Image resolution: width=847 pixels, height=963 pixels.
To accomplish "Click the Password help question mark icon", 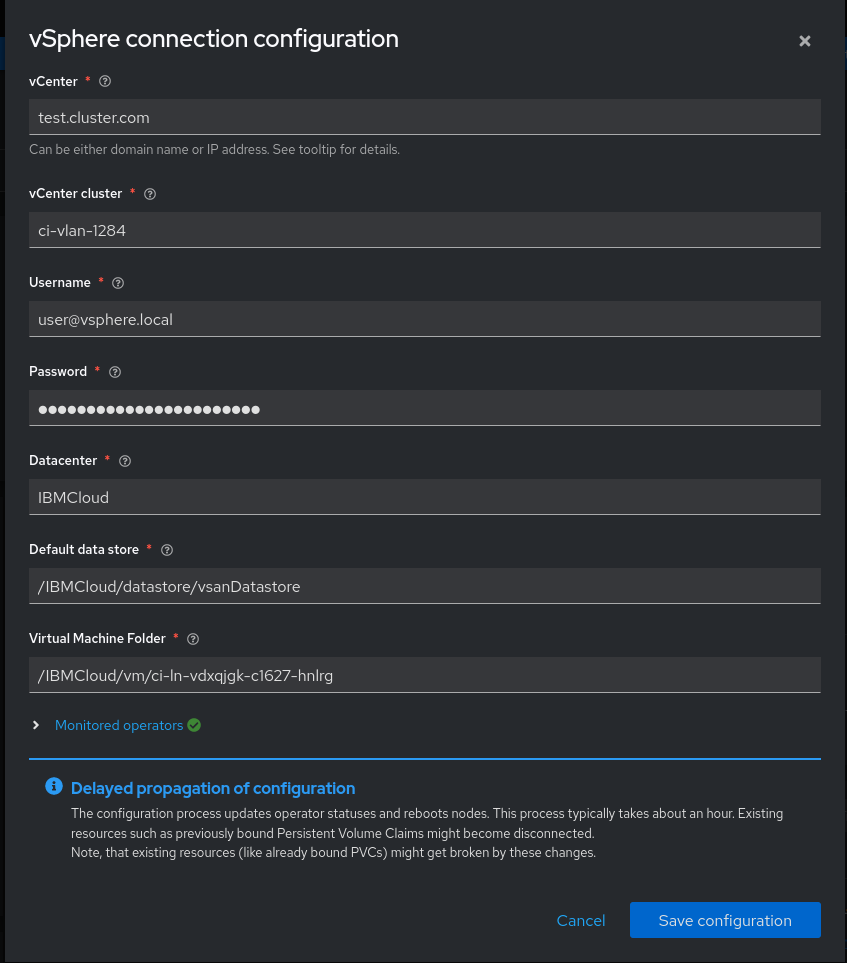I will point(115,372).
